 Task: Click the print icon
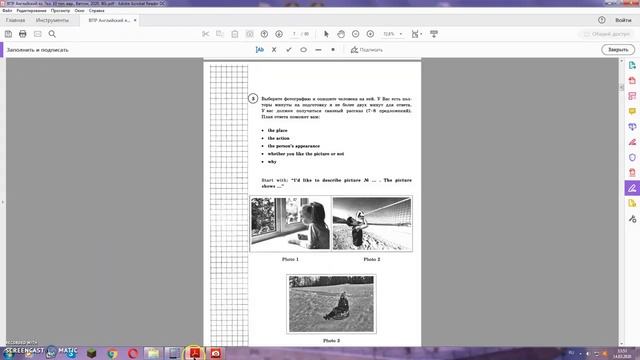pos(23,34)
